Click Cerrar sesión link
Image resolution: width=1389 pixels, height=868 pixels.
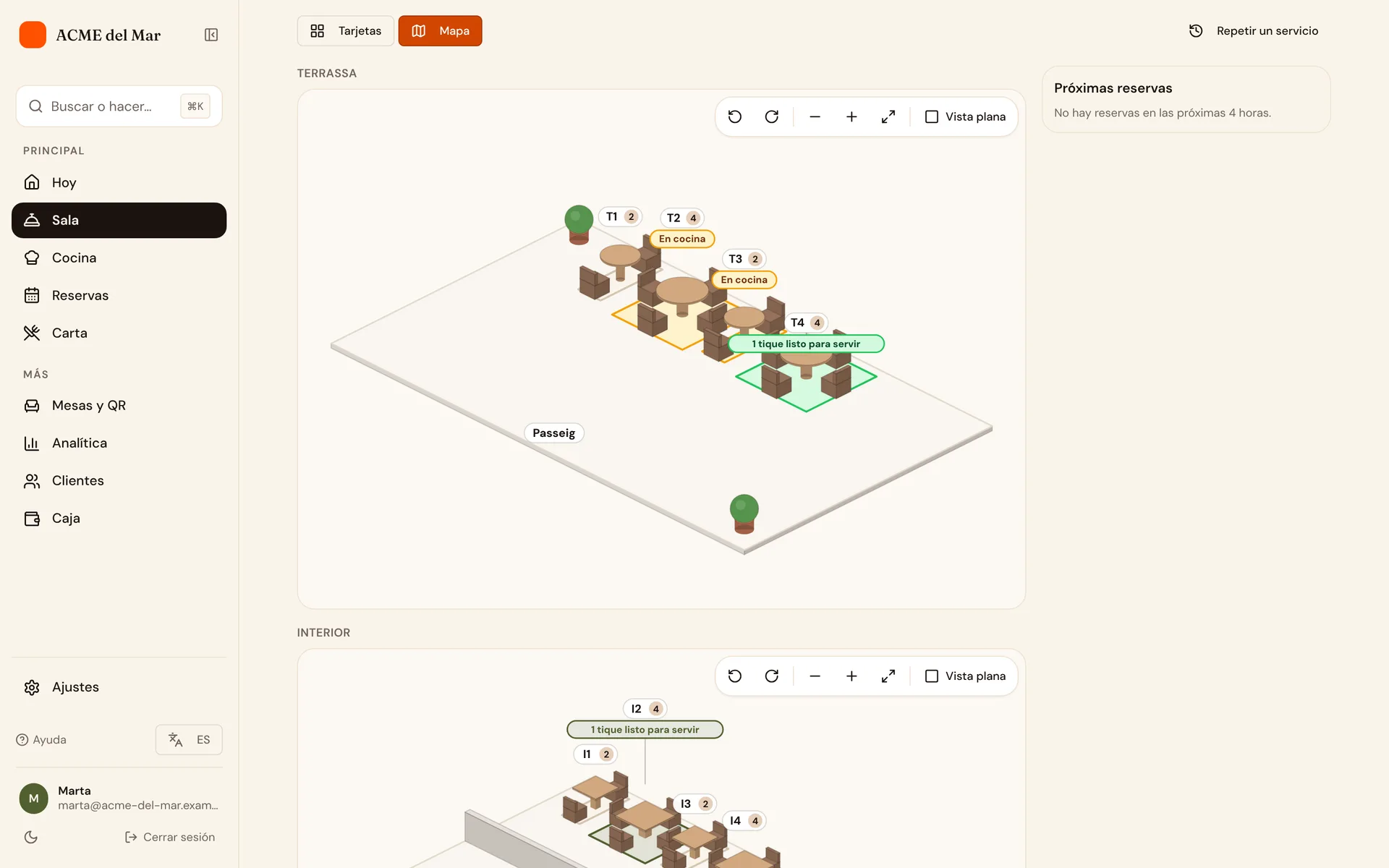(x=171, y=837)
